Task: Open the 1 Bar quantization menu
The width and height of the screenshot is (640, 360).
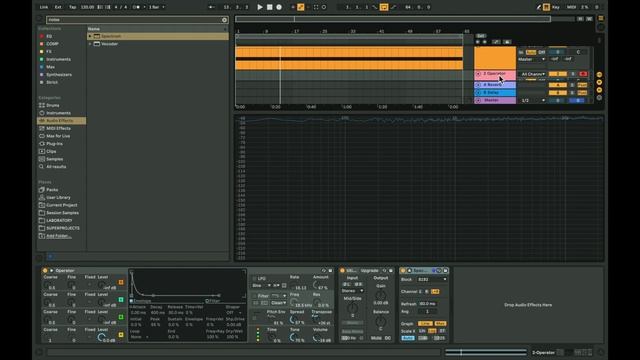Action: 157,7
